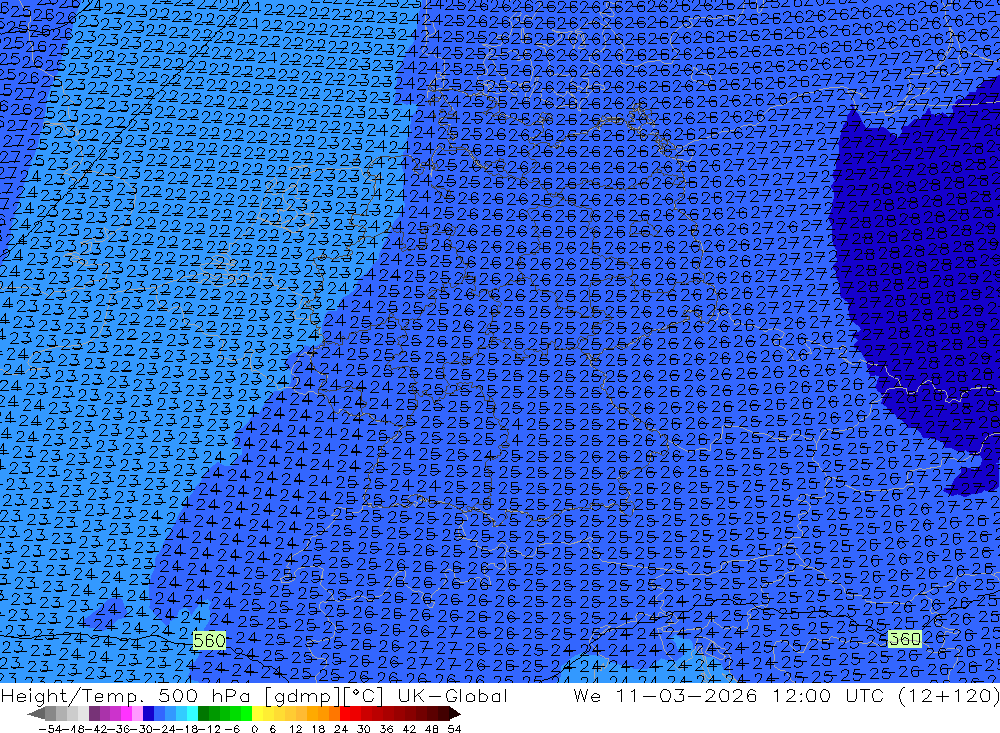The image size is (1000, 733).
Task: Click the dark maroon right arrow of color scale
Action: point(455,714)
